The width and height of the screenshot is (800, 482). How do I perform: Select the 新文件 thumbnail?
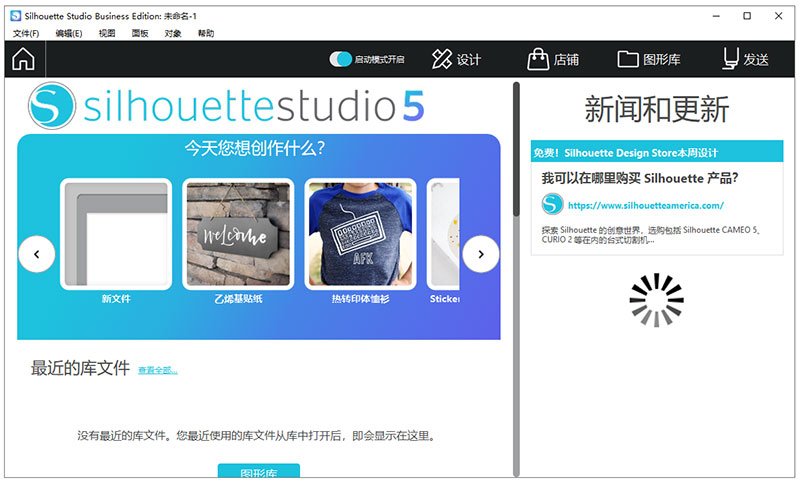tap(116, 234)
